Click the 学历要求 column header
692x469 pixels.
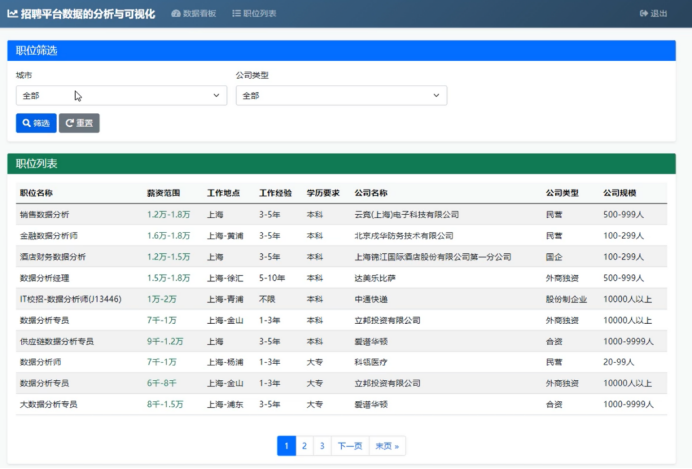323,193
